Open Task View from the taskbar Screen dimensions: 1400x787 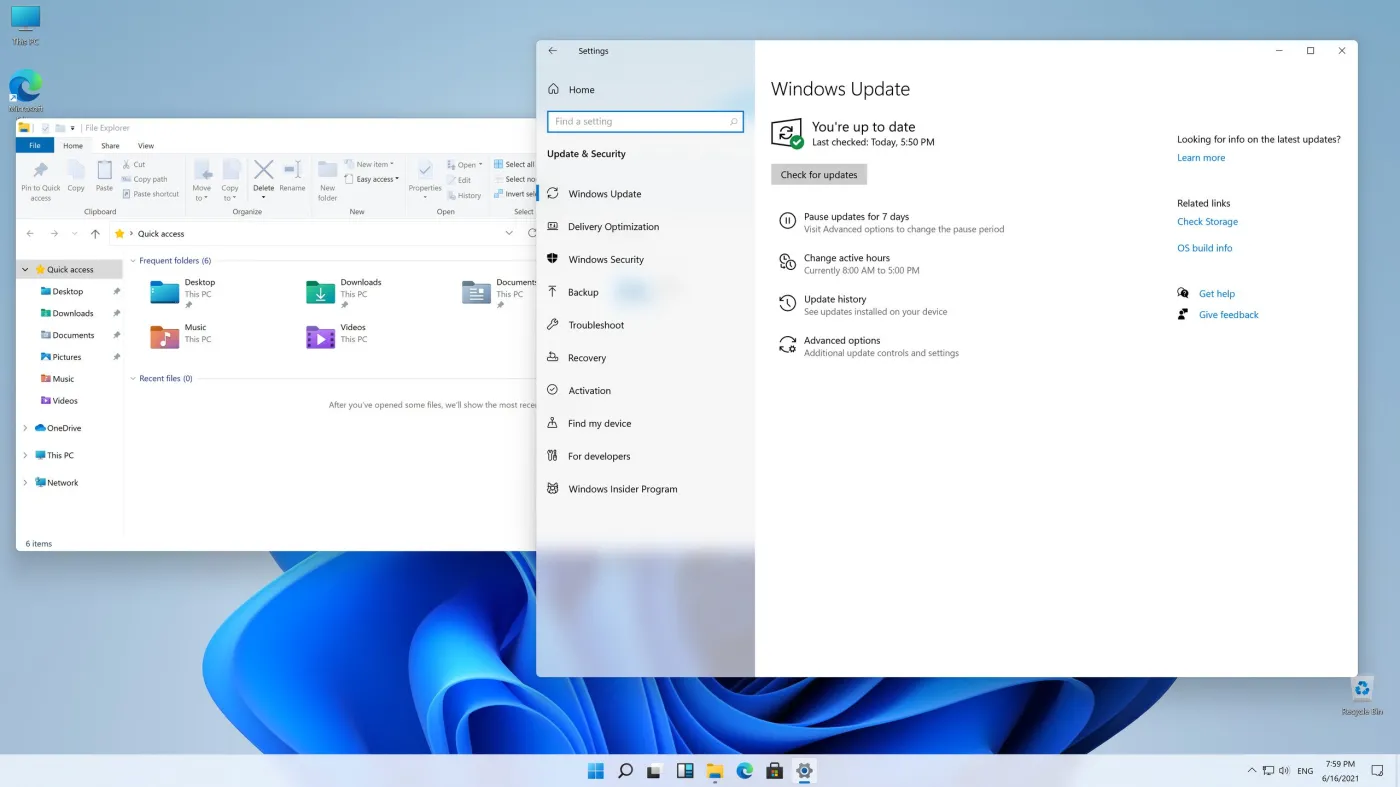click(655, 771)
